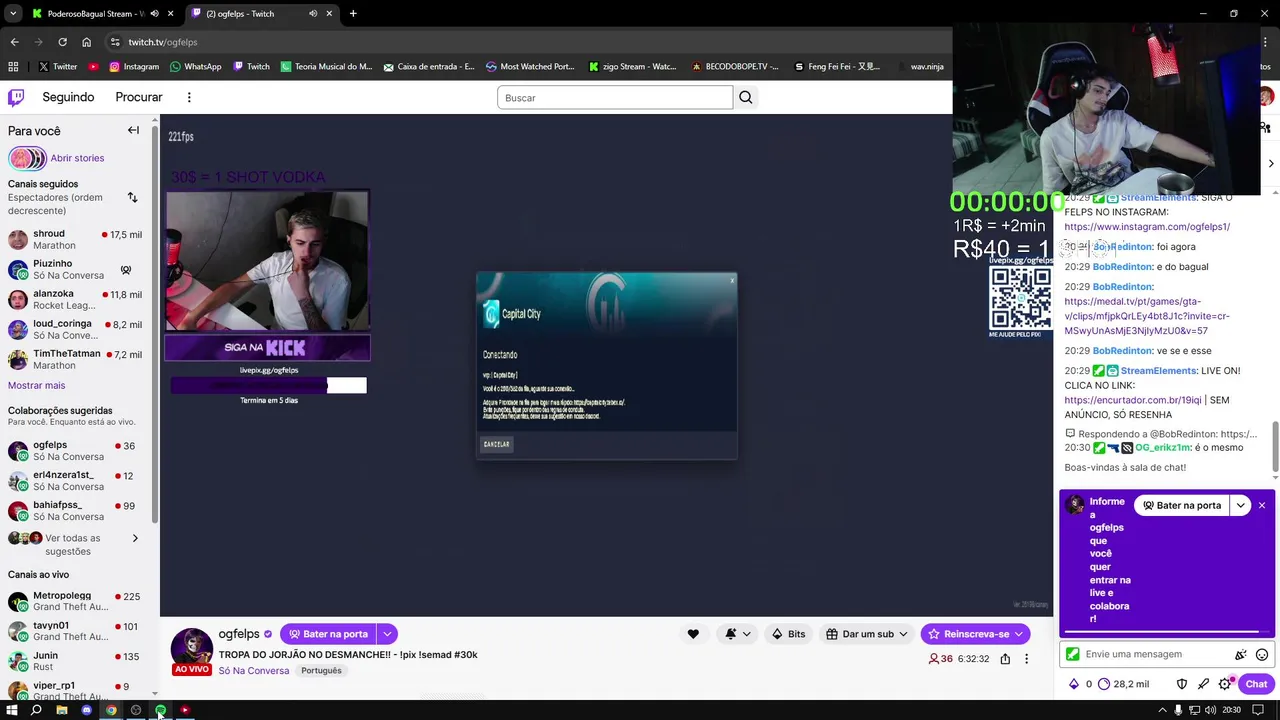
Task: Close the collaboration popup
Action: [1262, 505]
